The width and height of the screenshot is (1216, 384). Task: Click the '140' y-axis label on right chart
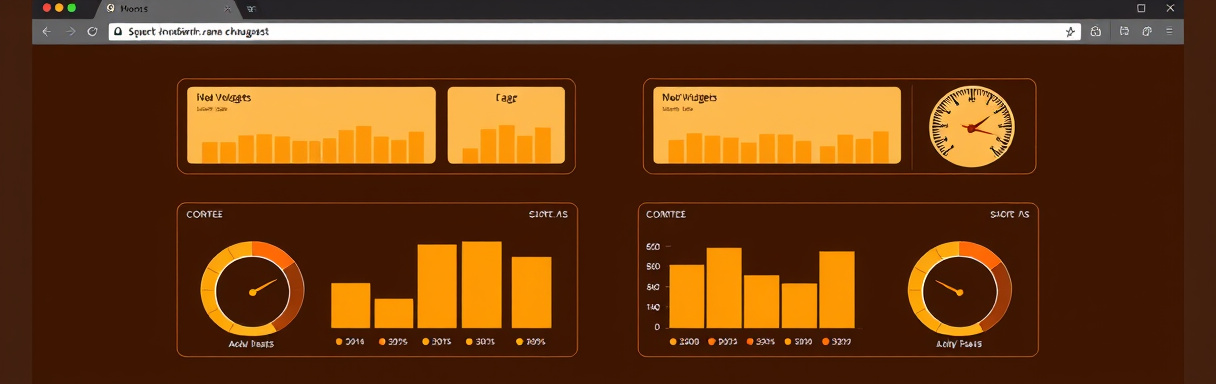[653, 307]
